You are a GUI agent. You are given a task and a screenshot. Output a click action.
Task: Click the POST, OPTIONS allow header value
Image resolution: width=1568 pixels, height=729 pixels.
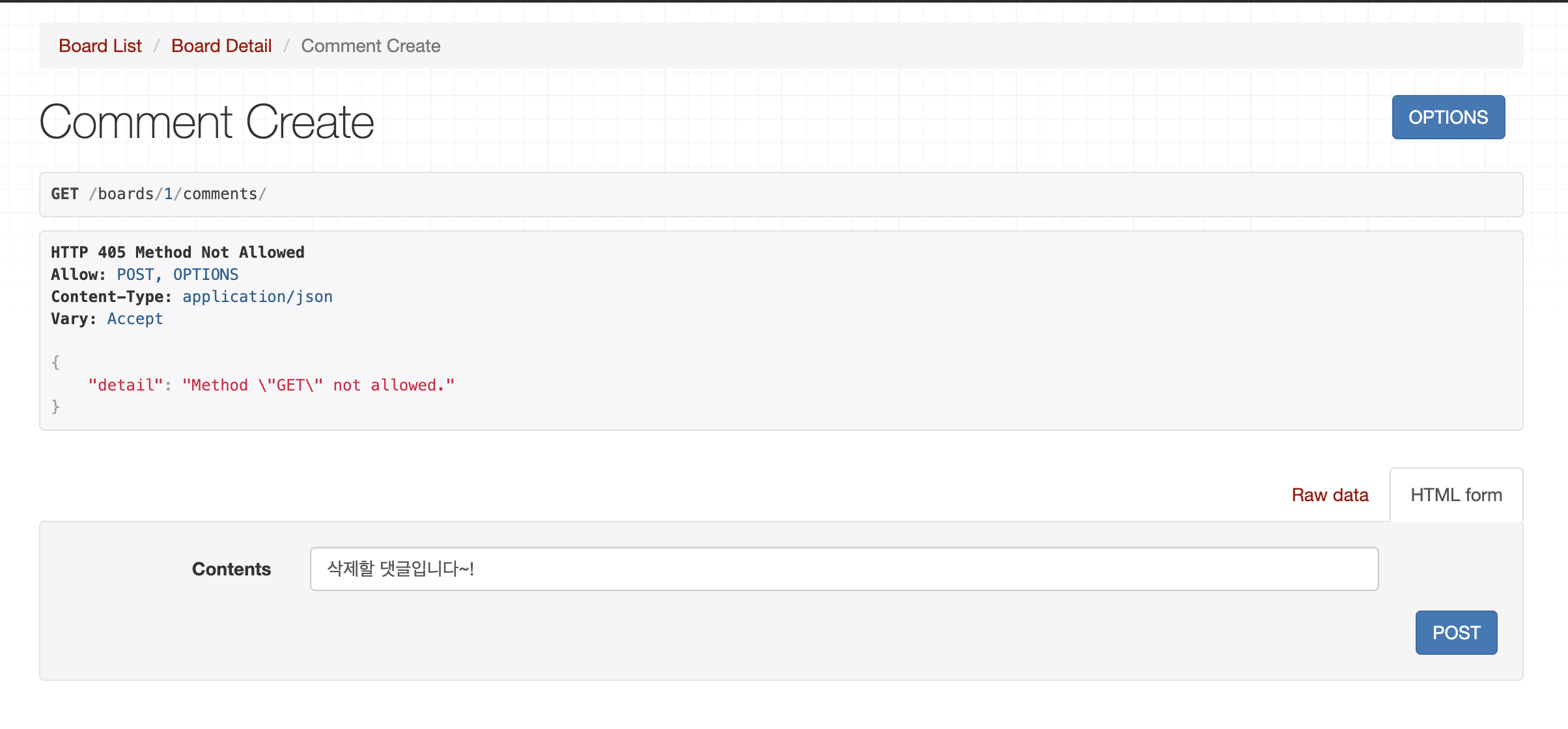tap(177, 275)
